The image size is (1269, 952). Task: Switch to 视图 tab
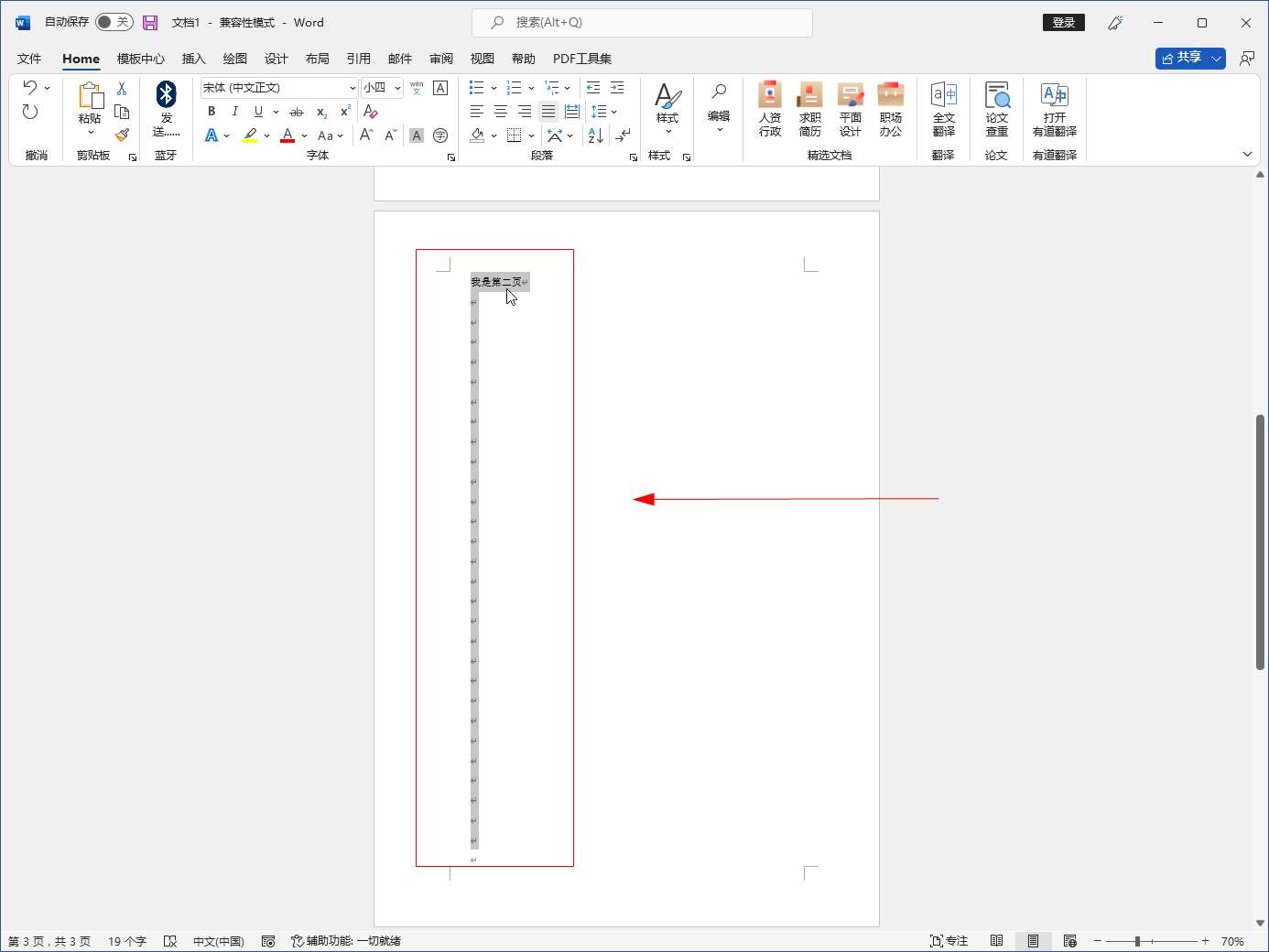(482, 59)
